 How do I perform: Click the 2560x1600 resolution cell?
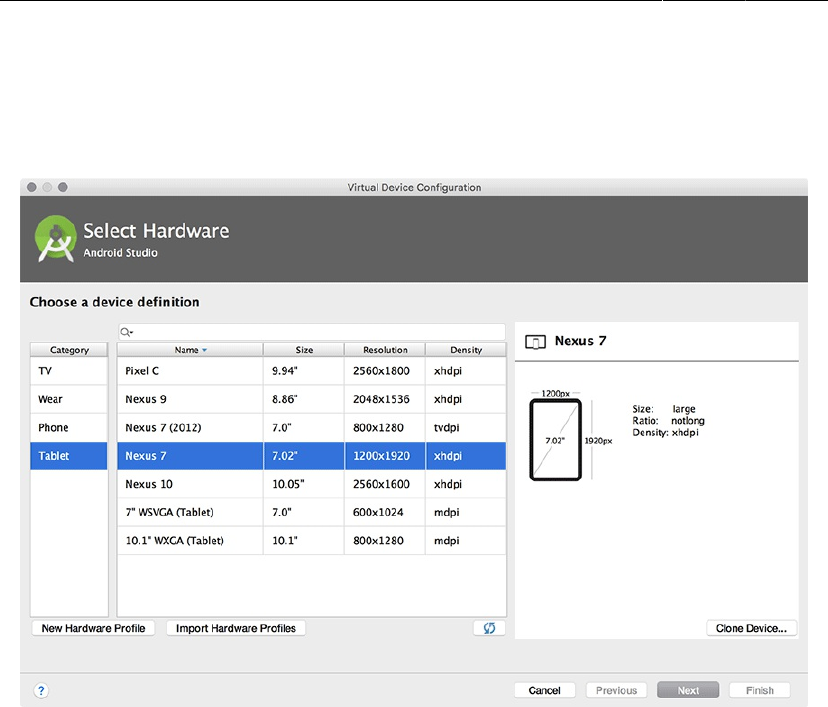[385, 484]
